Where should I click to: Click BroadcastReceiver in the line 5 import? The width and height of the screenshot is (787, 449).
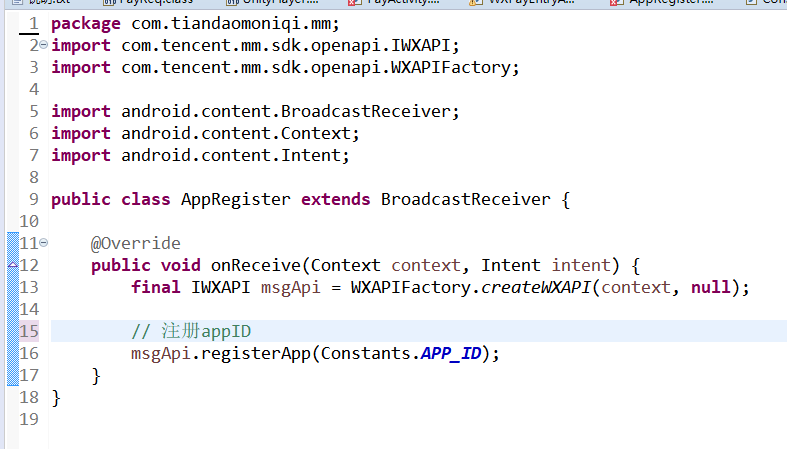click(365, 111)
